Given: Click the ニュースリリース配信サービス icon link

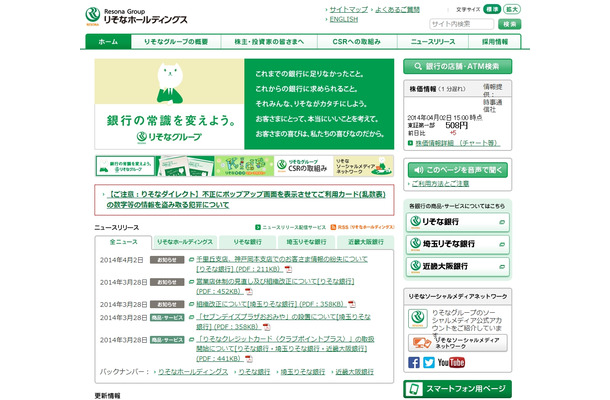Looking at the screenshot, I should [x=258, y=227].
